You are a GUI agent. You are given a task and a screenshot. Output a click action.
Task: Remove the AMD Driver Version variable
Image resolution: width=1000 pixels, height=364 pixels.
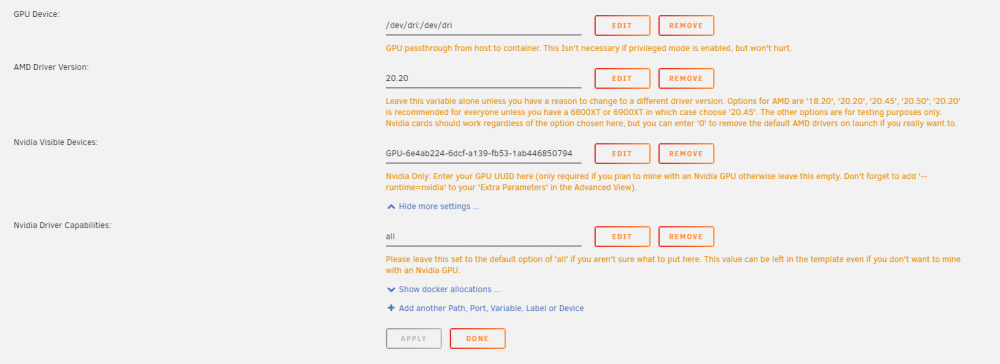click(686, 78)
